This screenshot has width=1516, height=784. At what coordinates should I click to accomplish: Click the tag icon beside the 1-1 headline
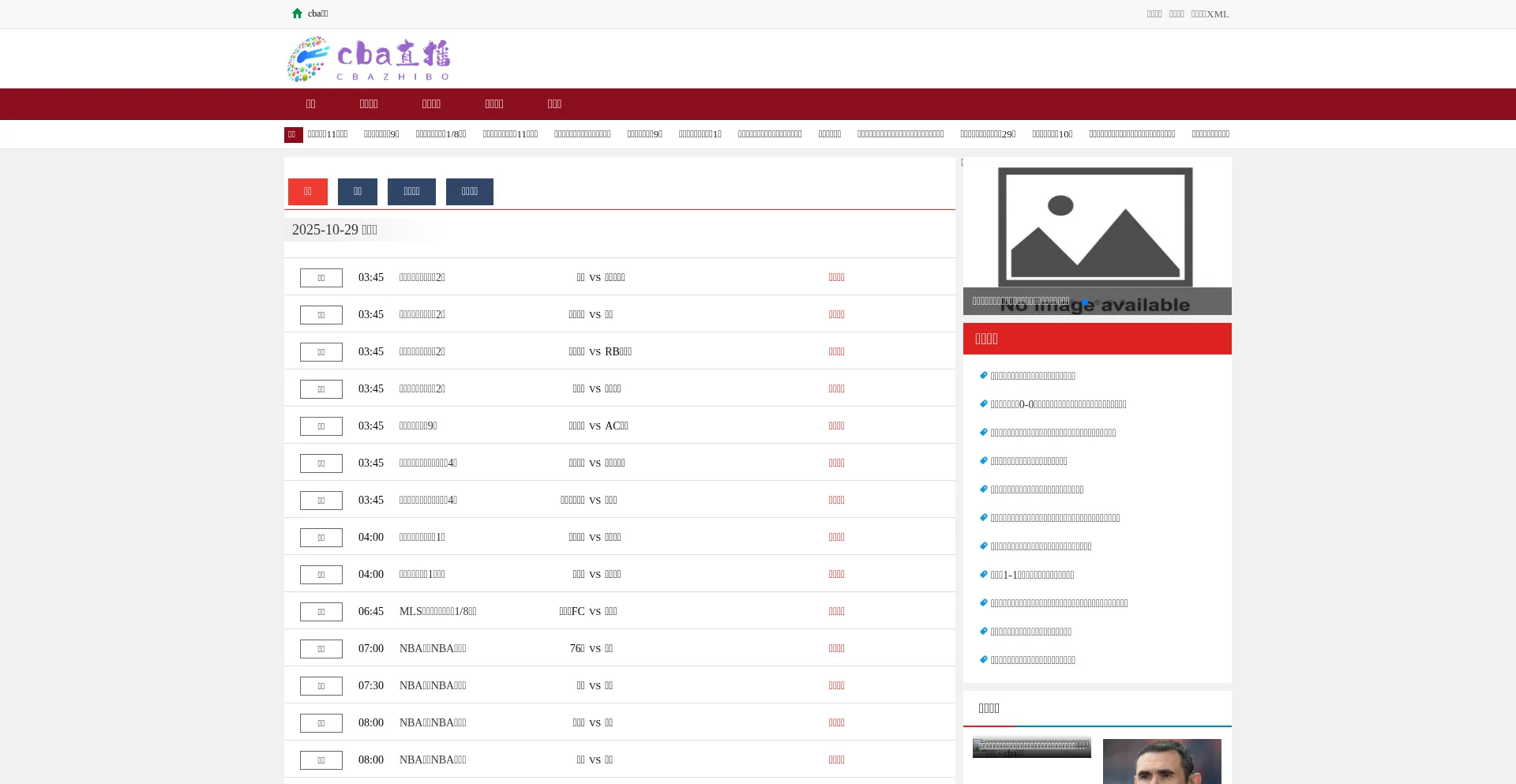(x=984, y=575)
